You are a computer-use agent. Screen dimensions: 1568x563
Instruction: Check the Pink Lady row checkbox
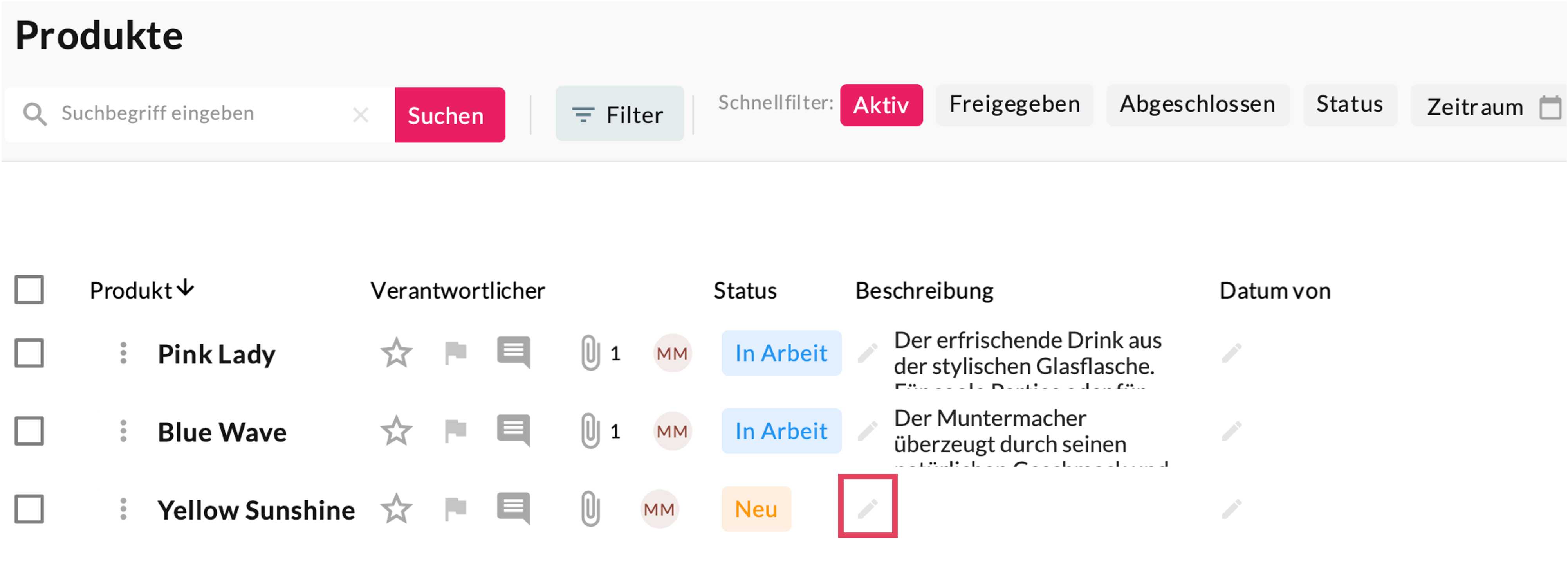click(x=29, y=353)
